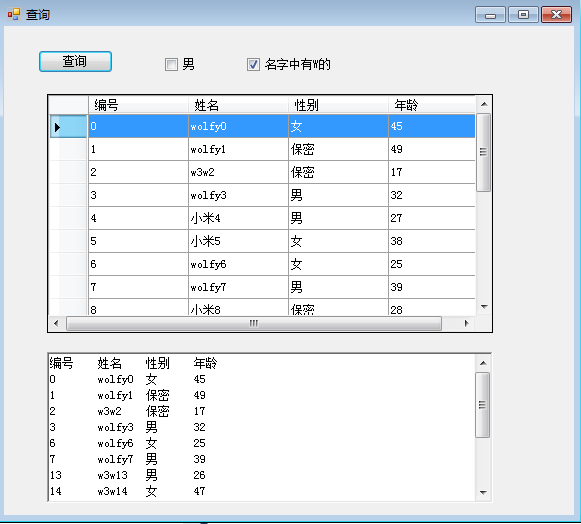
Task: Click age cell 49 in grid
Action: [x=432, y=149]
